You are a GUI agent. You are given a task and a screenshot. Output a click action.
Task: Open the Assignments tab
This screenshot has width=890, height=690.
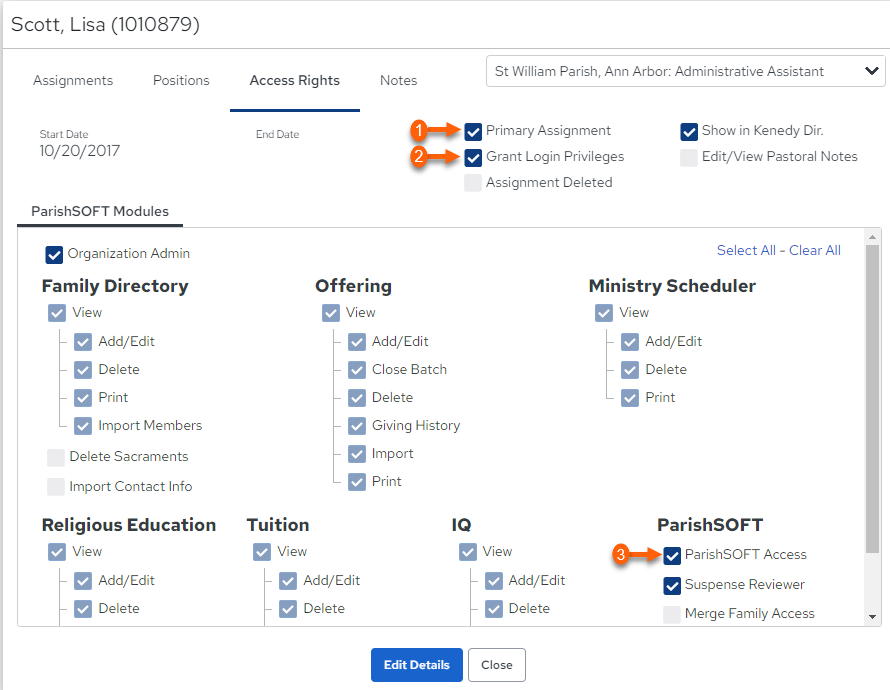[73, 81]
